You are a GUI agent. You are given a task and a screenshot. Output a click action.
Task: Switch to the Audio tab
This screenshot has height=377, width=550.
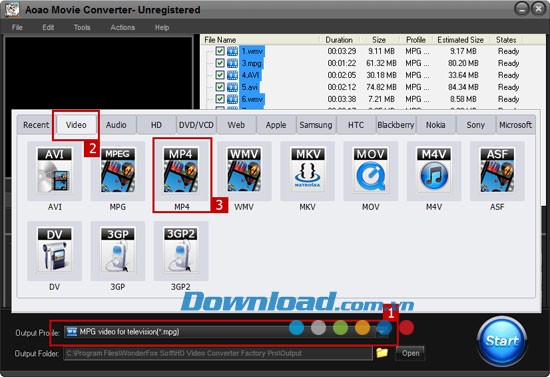[x=116, y=125]
